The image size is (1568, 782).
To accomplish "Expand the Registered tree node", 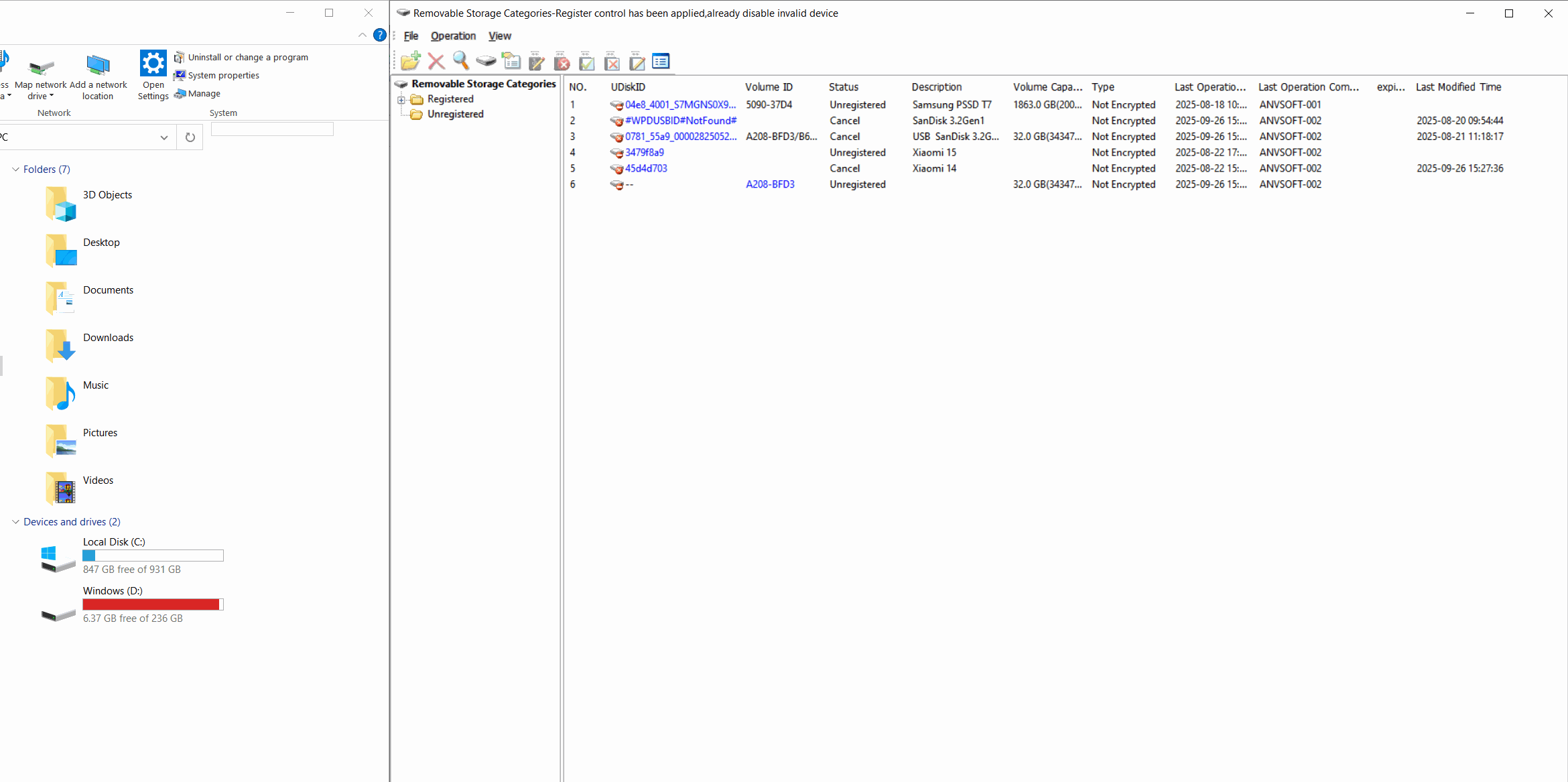I will [x=401, y=100].
